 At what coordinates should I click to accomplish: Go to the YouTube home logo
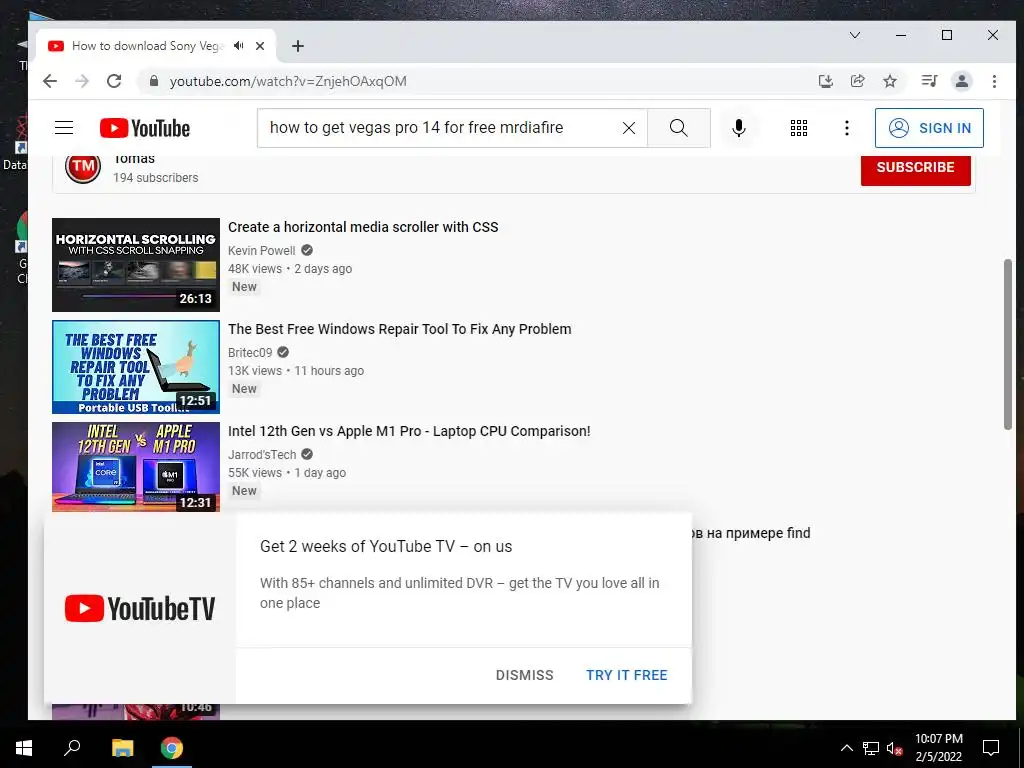(145, 128)
